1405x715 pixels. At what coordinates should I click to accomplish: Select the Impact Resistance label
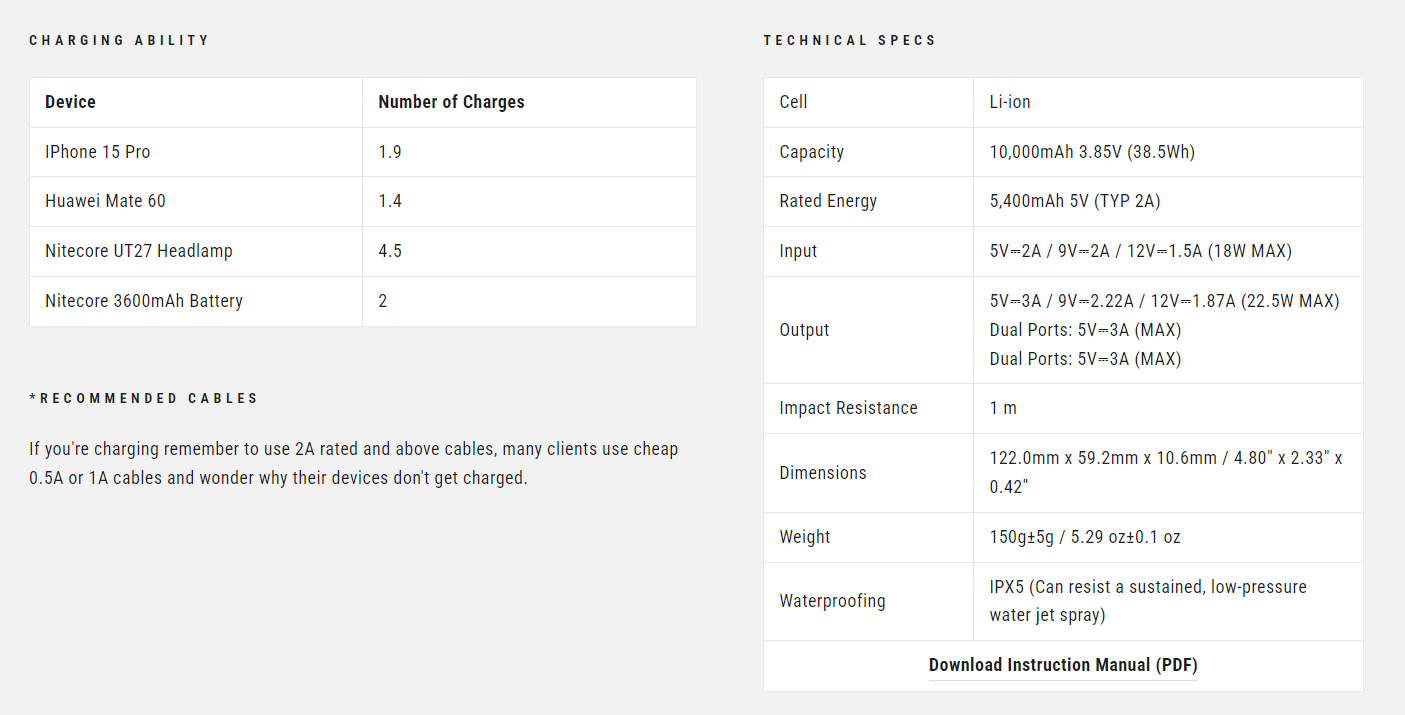click(x=848, y=408)
